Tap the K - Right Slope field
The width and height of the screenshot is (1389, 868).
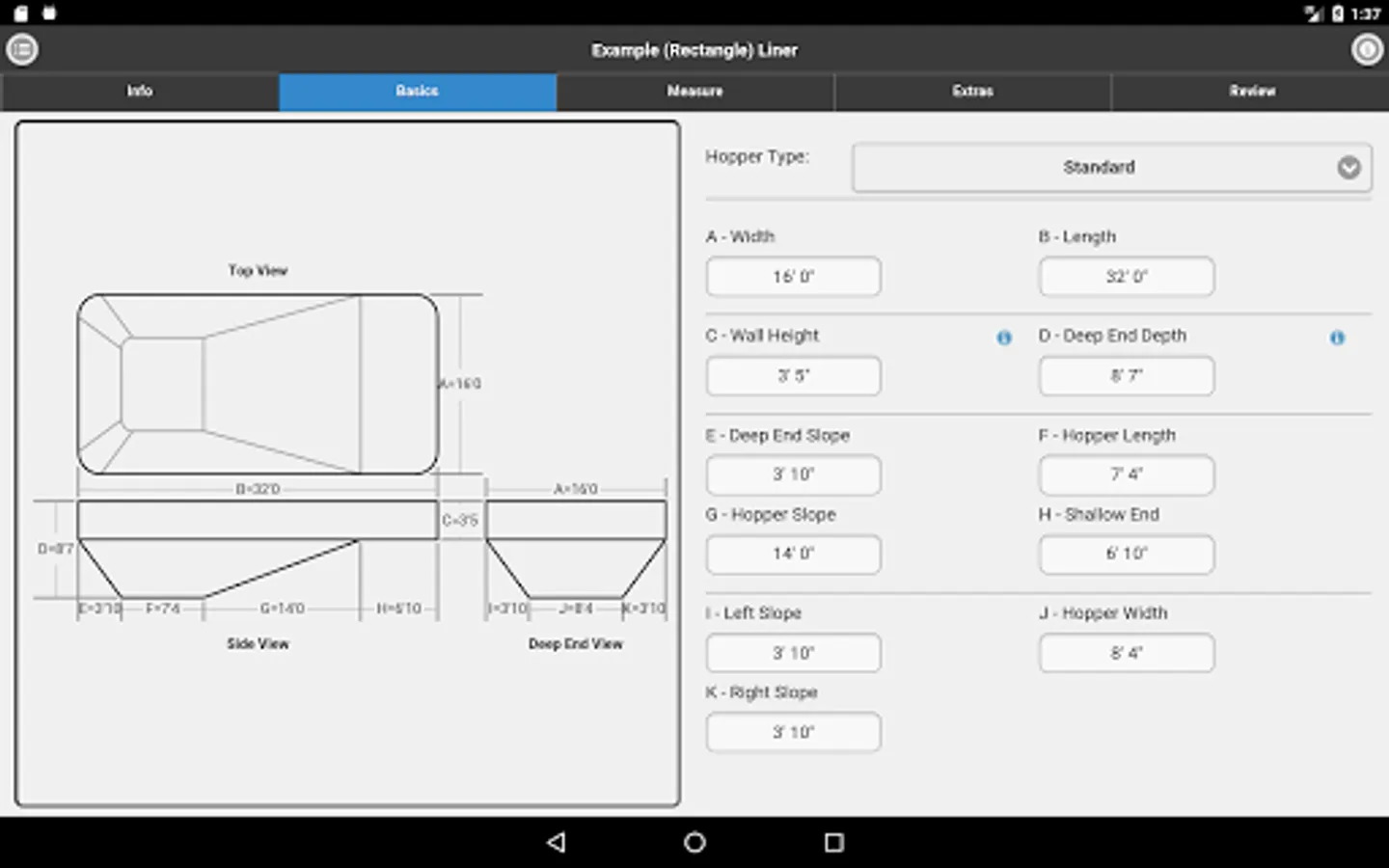(x=793, y=732)
